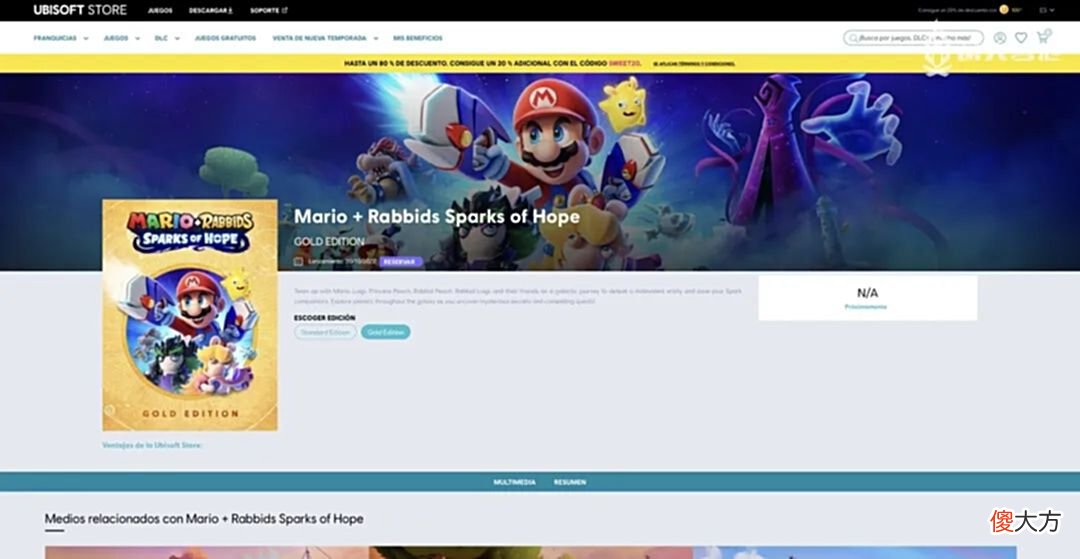Click the N/A price text
The image size is (1080, 559).
867,293
